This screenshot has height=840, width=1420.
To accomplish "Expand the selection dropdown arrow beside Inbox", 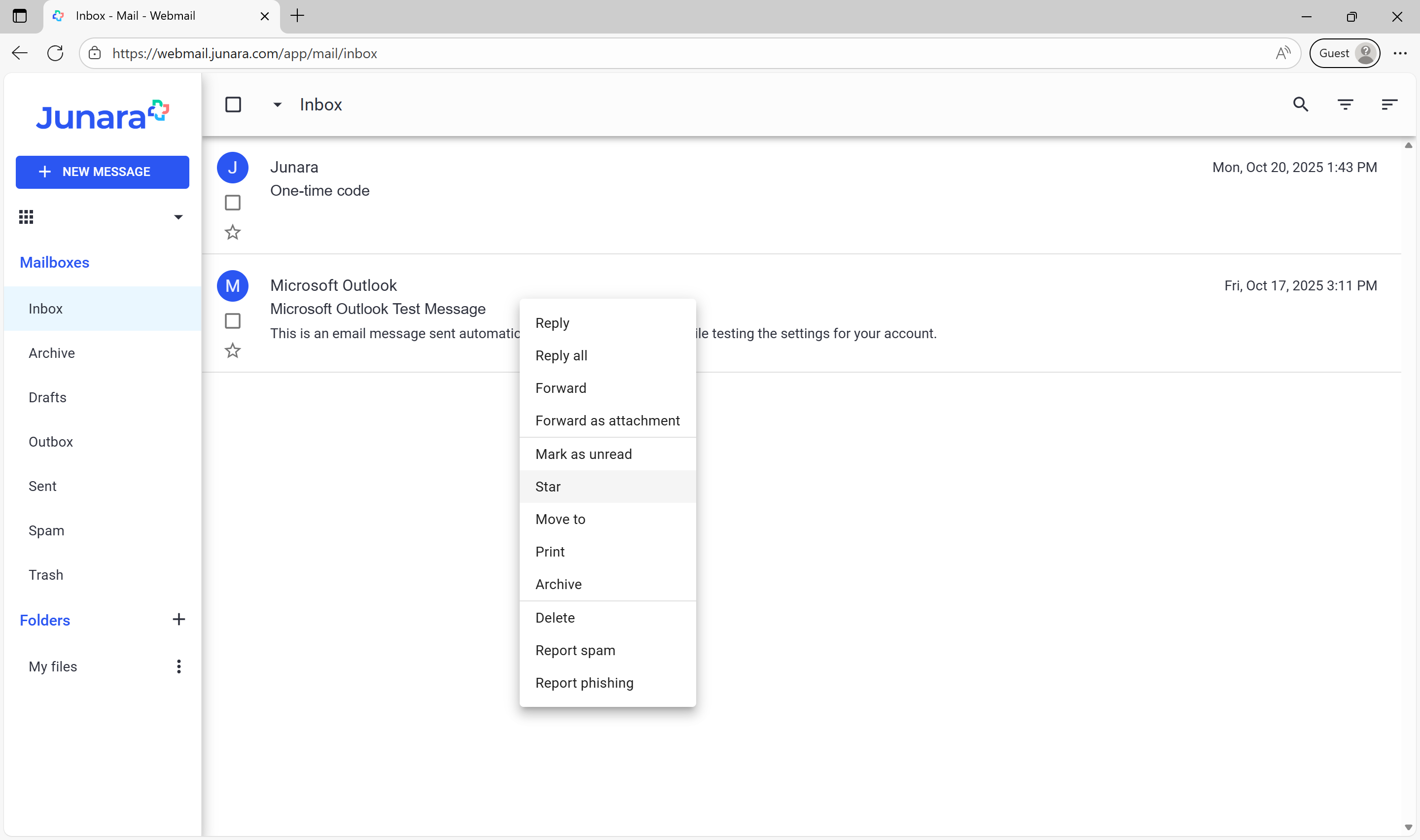I will 277,104.
